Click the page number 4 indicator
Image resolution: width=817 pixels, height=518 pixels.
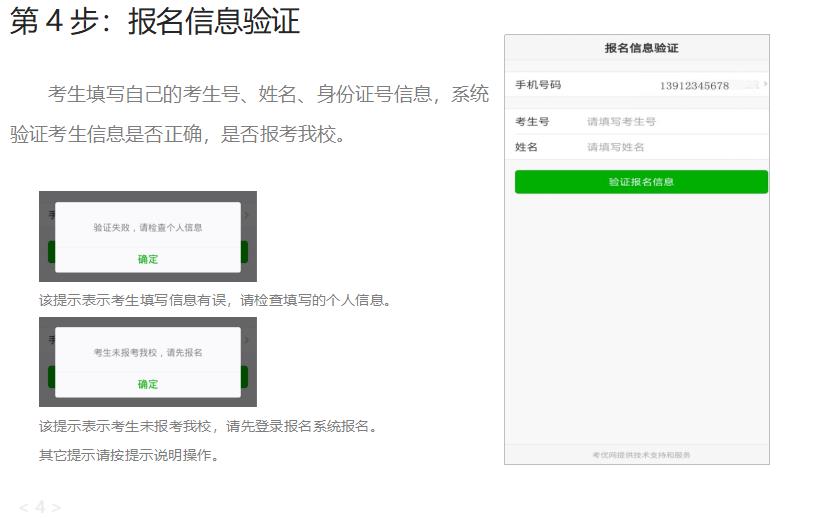40,507
